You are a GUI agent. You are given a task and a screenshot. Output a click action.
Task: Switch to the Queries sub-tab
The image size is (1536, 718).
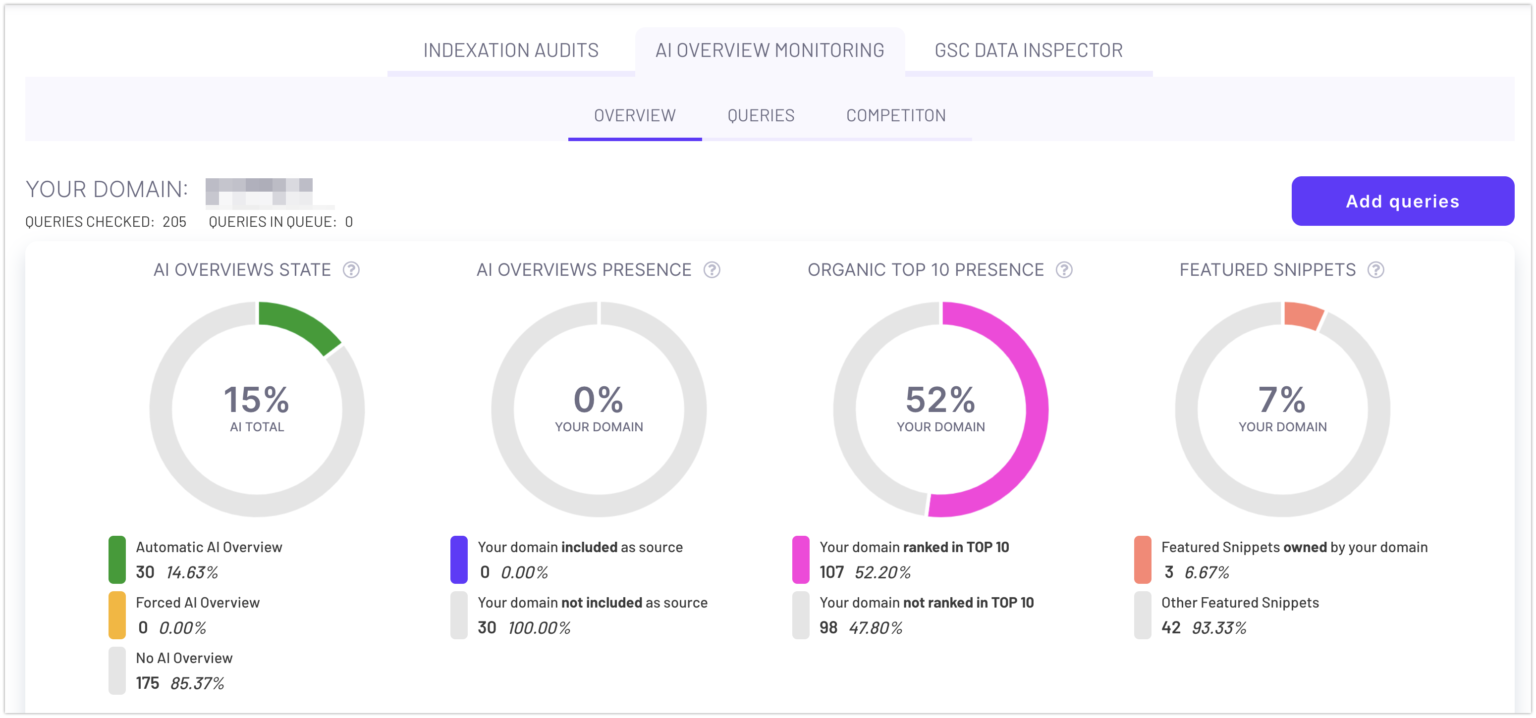point(761,115)
